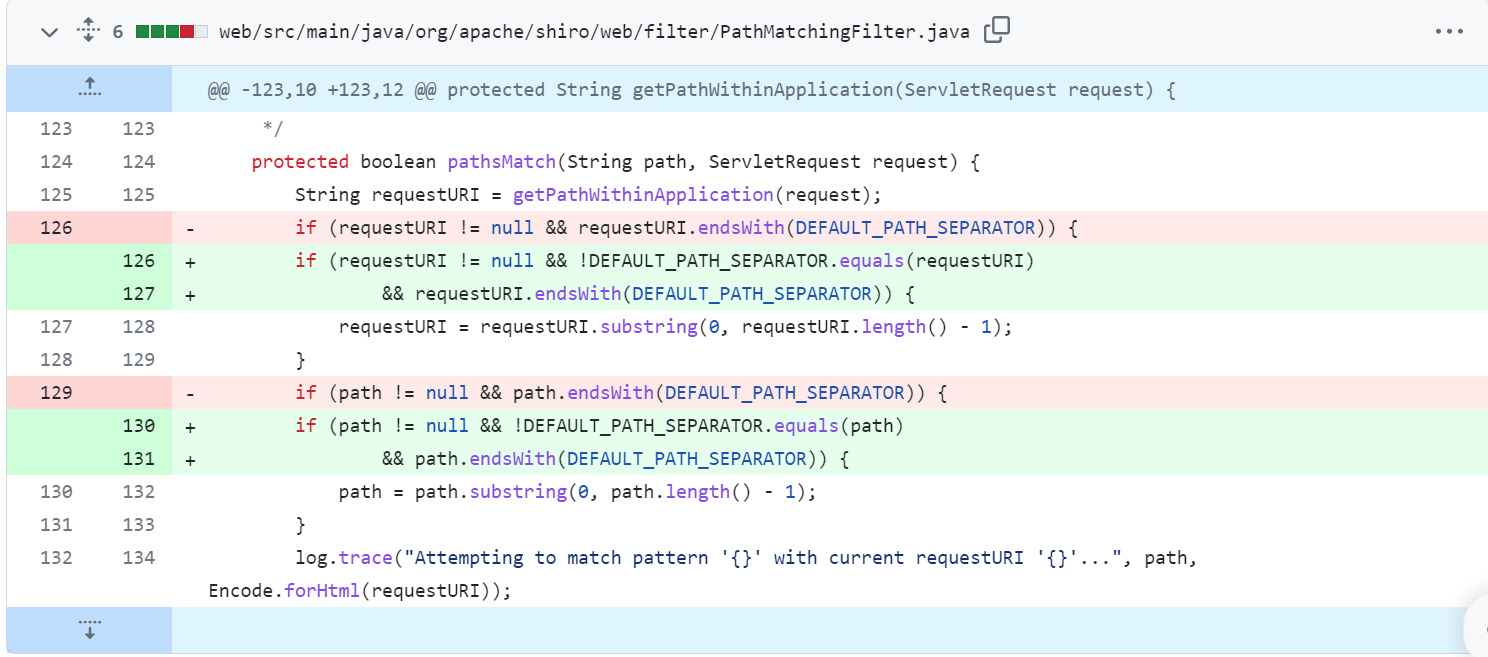Select added line number 130
This screenshot has width=1488, height=657.
tap(138, 426)
